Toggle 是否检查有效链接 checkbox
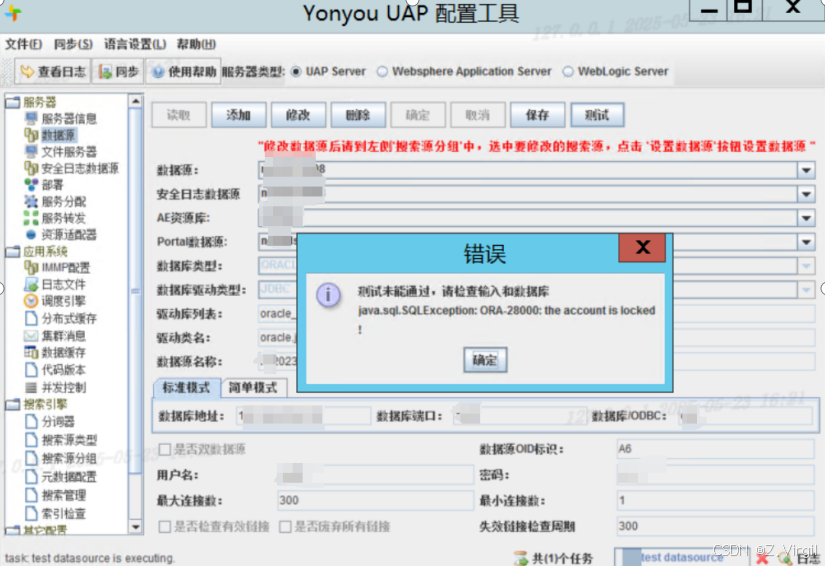Screen dimensions: 825x566 coord(165,527)
